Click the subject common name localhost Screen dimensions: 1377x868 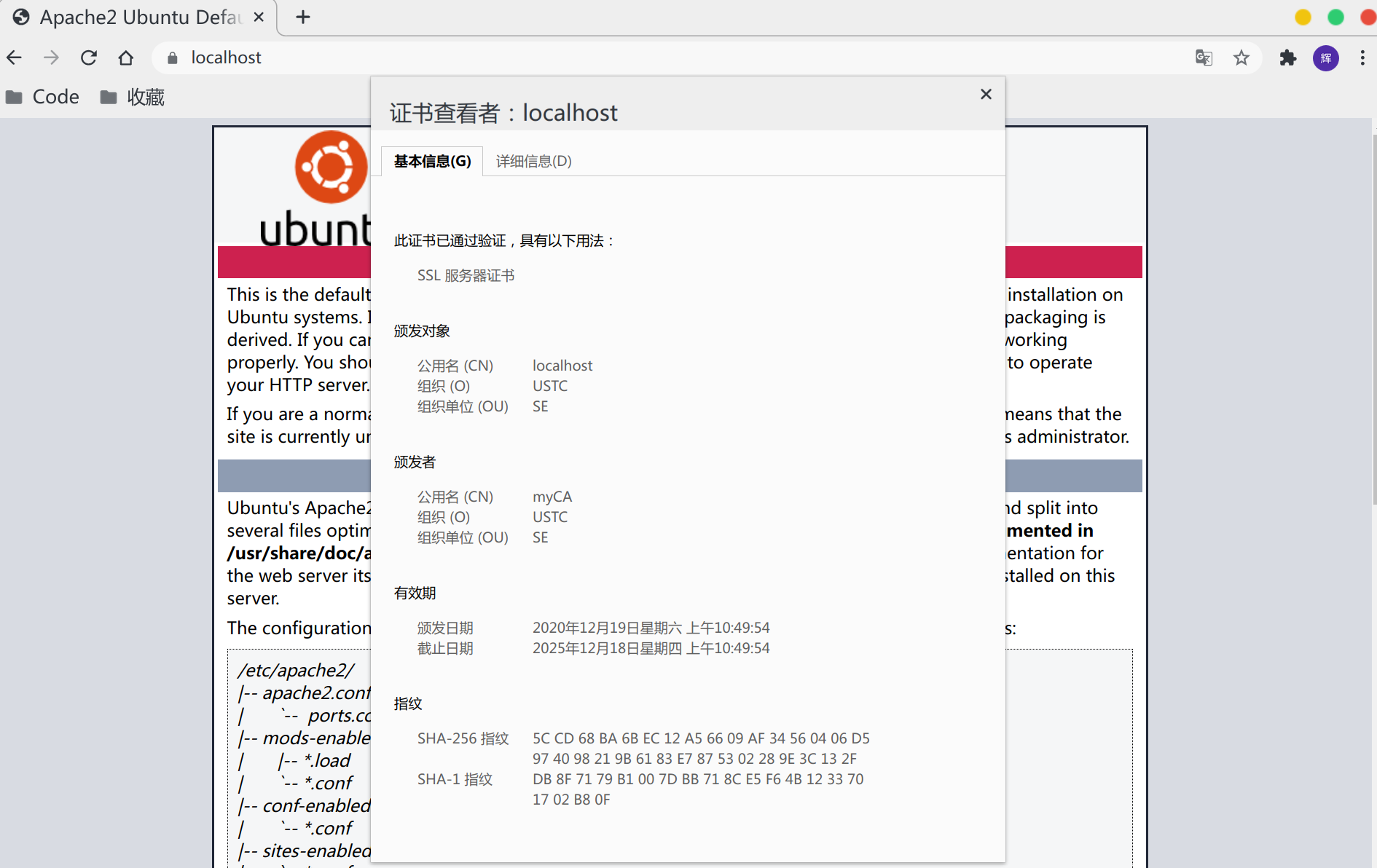pos(562,366)
